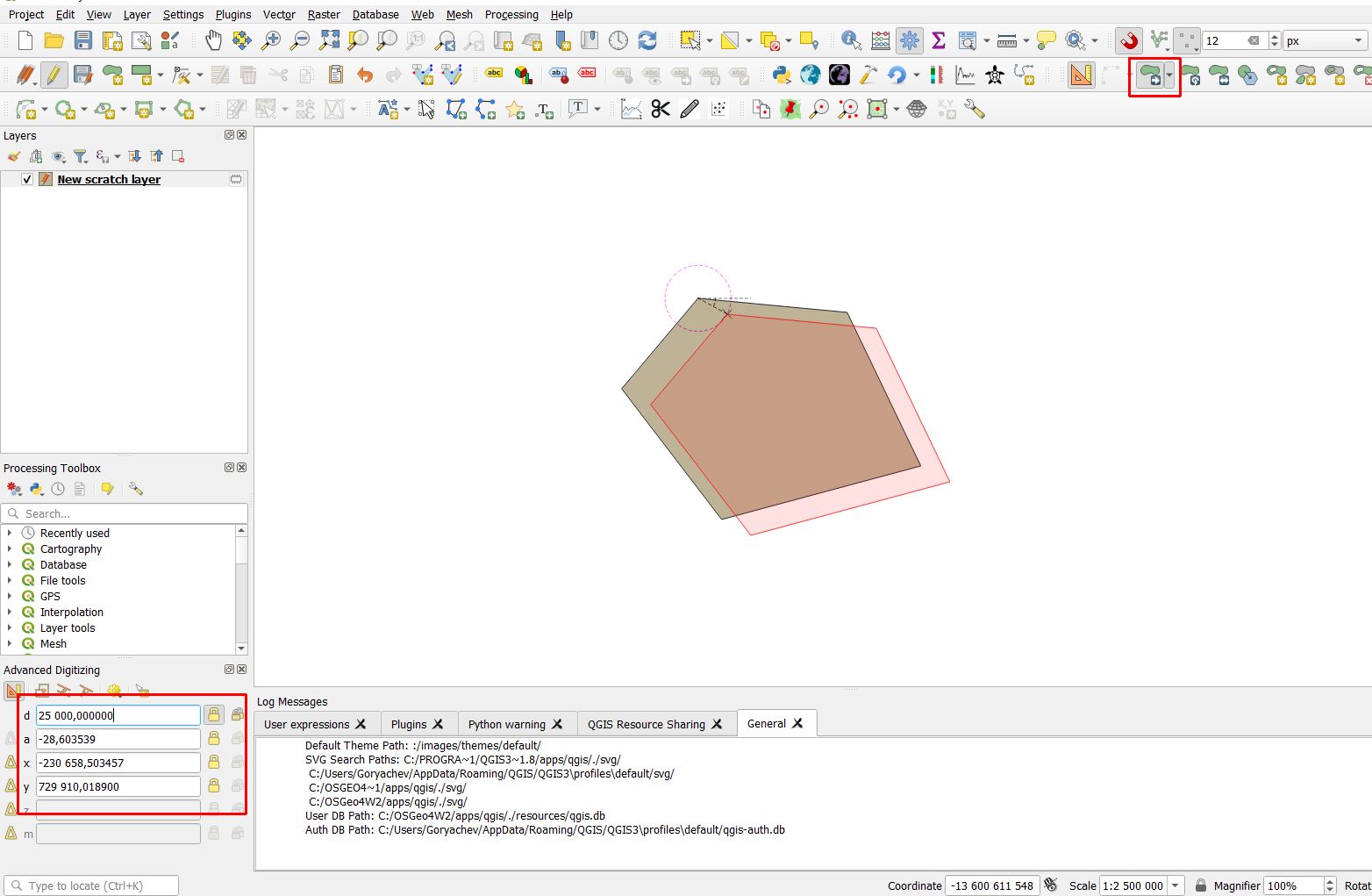Screen dimensions: 1372x896
Task: Toggle the distance lock in Advanced Digitizing
Action: [213, 715]
